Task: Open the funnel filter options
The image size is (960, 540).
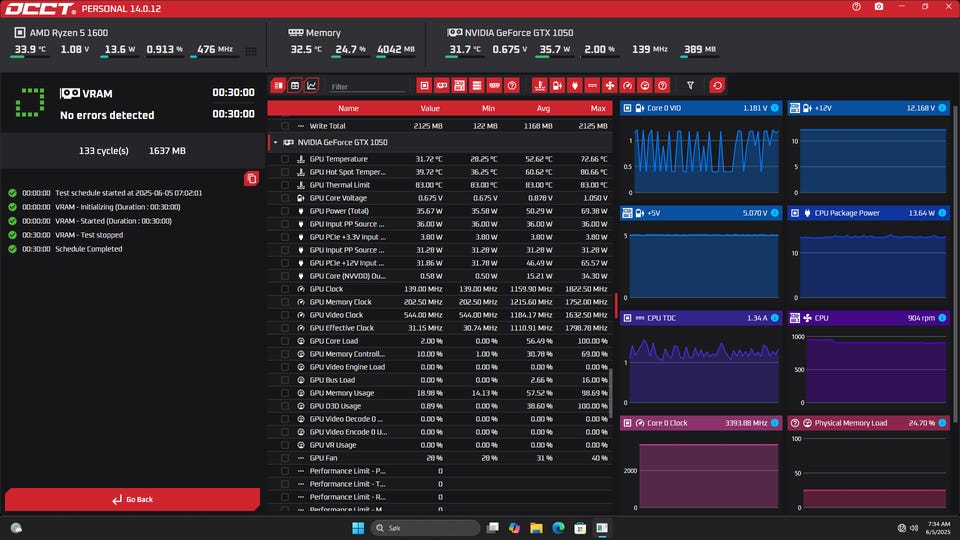Action: tap(691, 86)
